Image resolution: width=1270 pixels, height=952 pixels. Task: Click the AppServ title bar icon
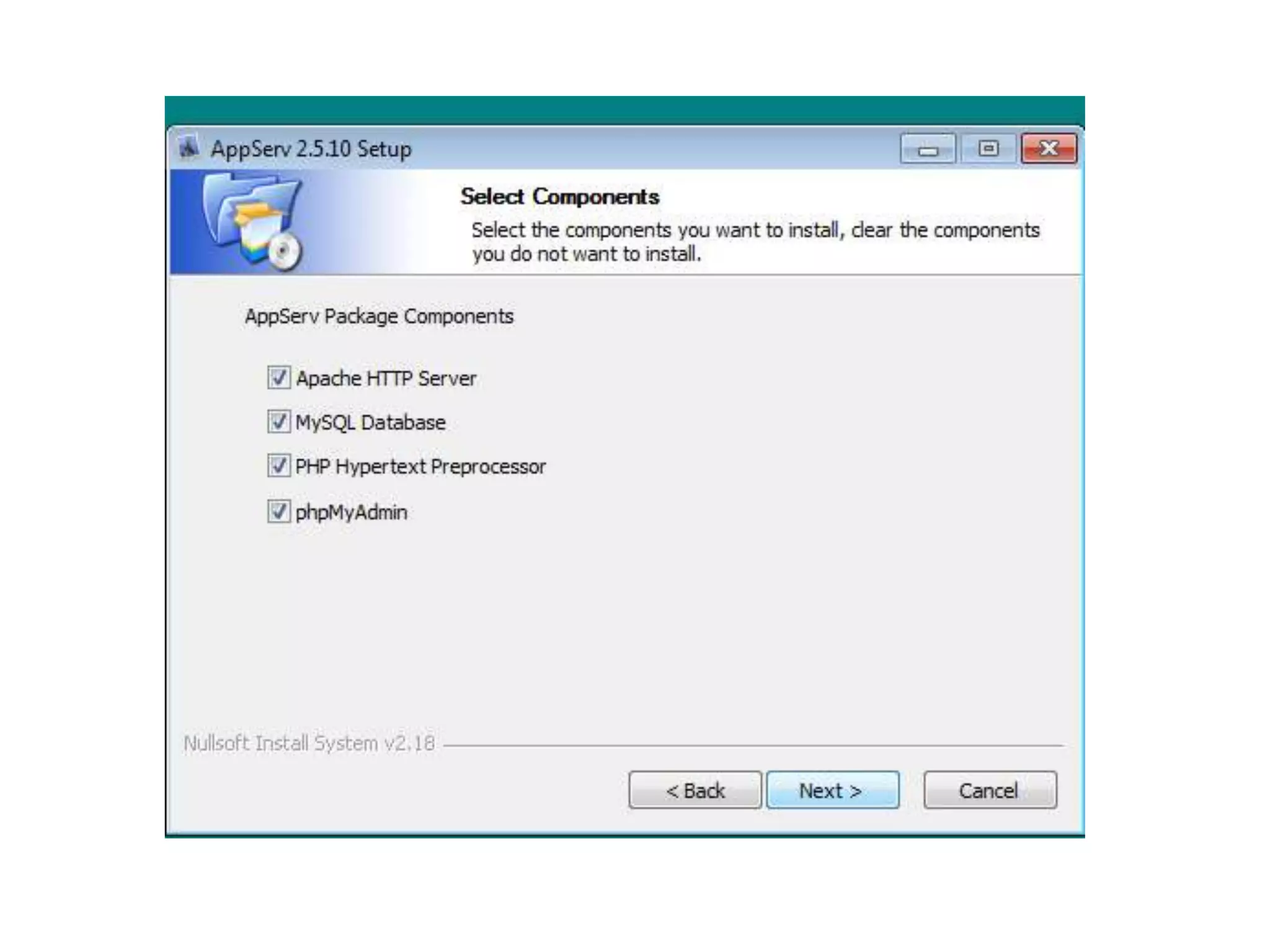coord(189,148)
